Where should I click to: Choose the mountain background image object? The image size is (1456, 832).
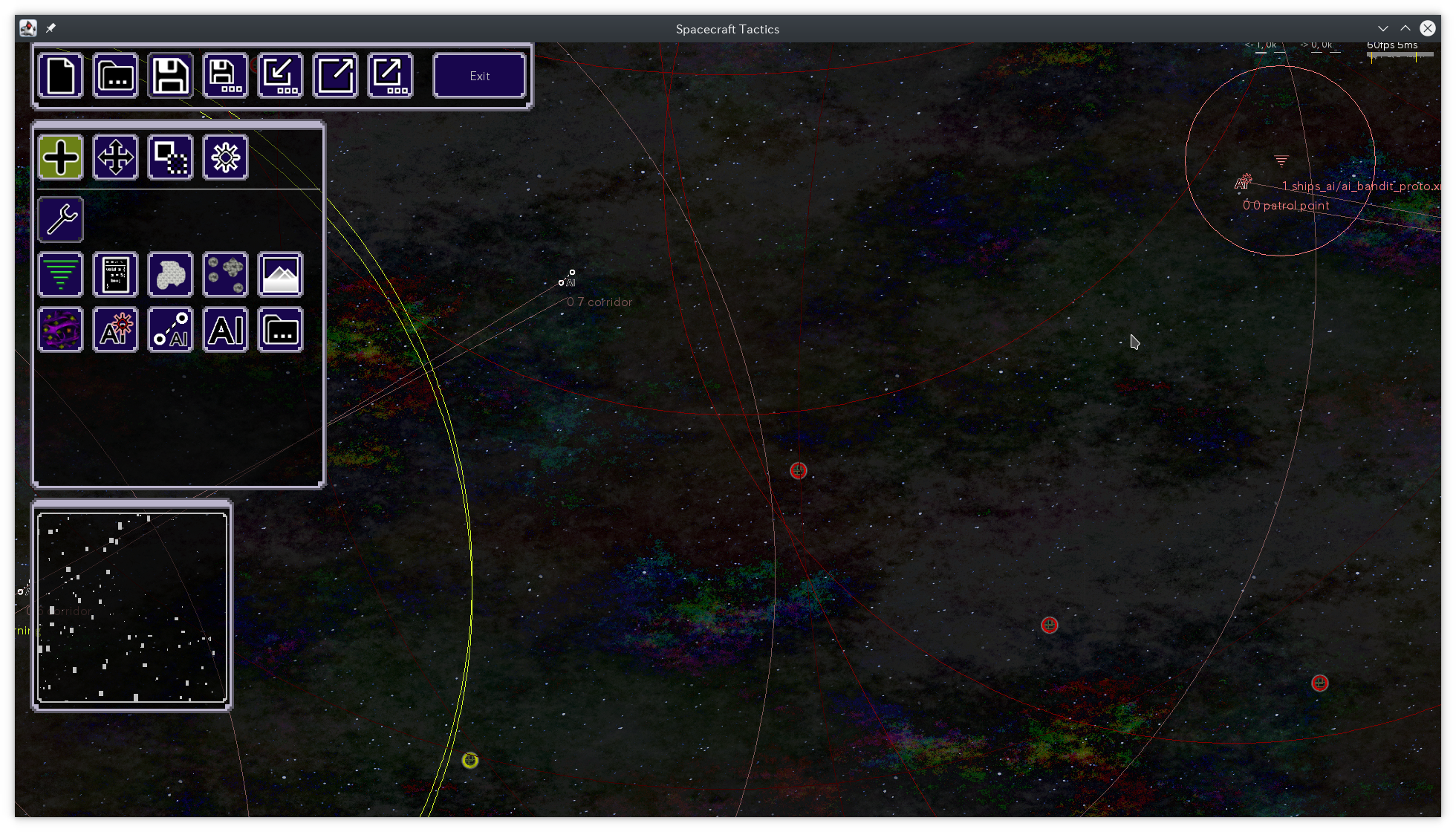[x=281, y=275]
